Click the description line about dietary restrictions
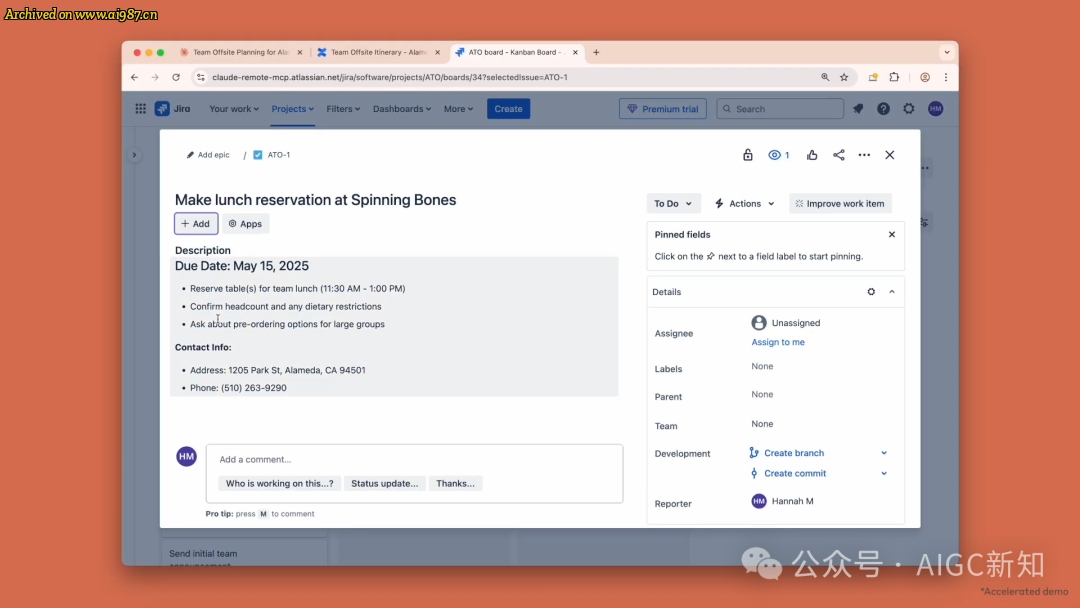 pos(285,306)
